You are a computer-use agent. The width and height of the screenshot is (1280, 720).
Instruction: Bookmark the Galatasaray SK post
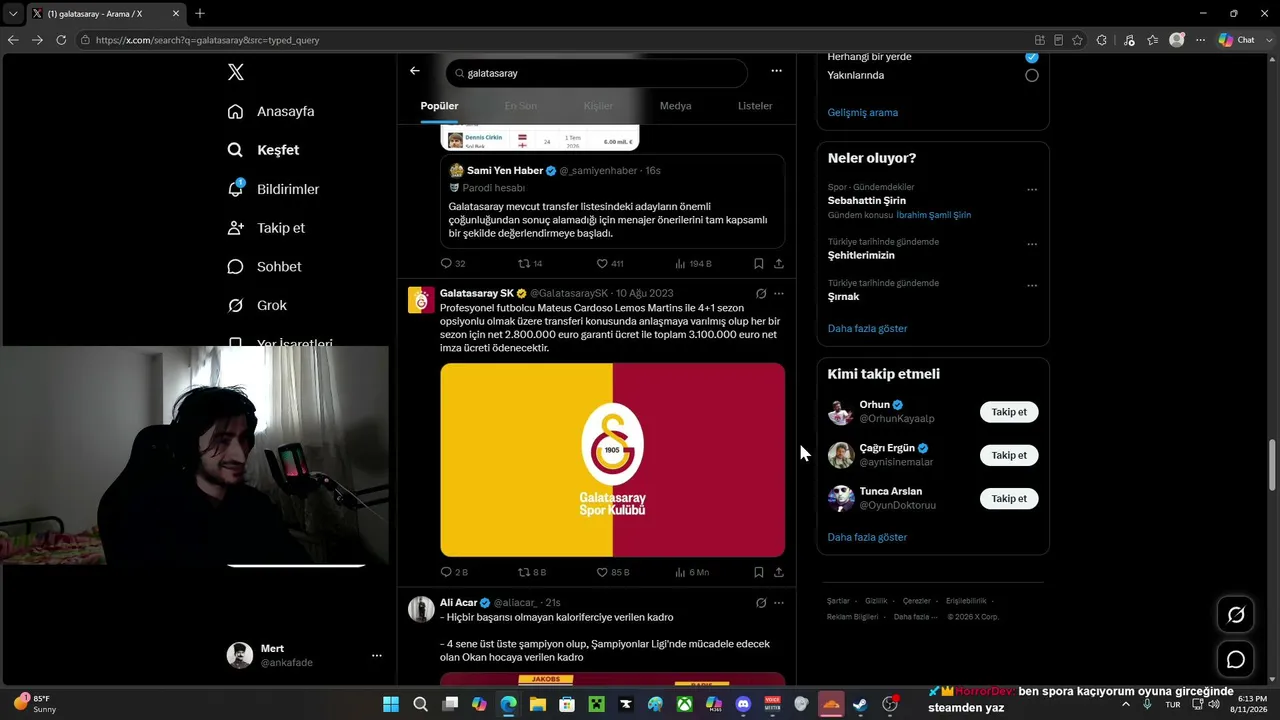tap(759, 572)
